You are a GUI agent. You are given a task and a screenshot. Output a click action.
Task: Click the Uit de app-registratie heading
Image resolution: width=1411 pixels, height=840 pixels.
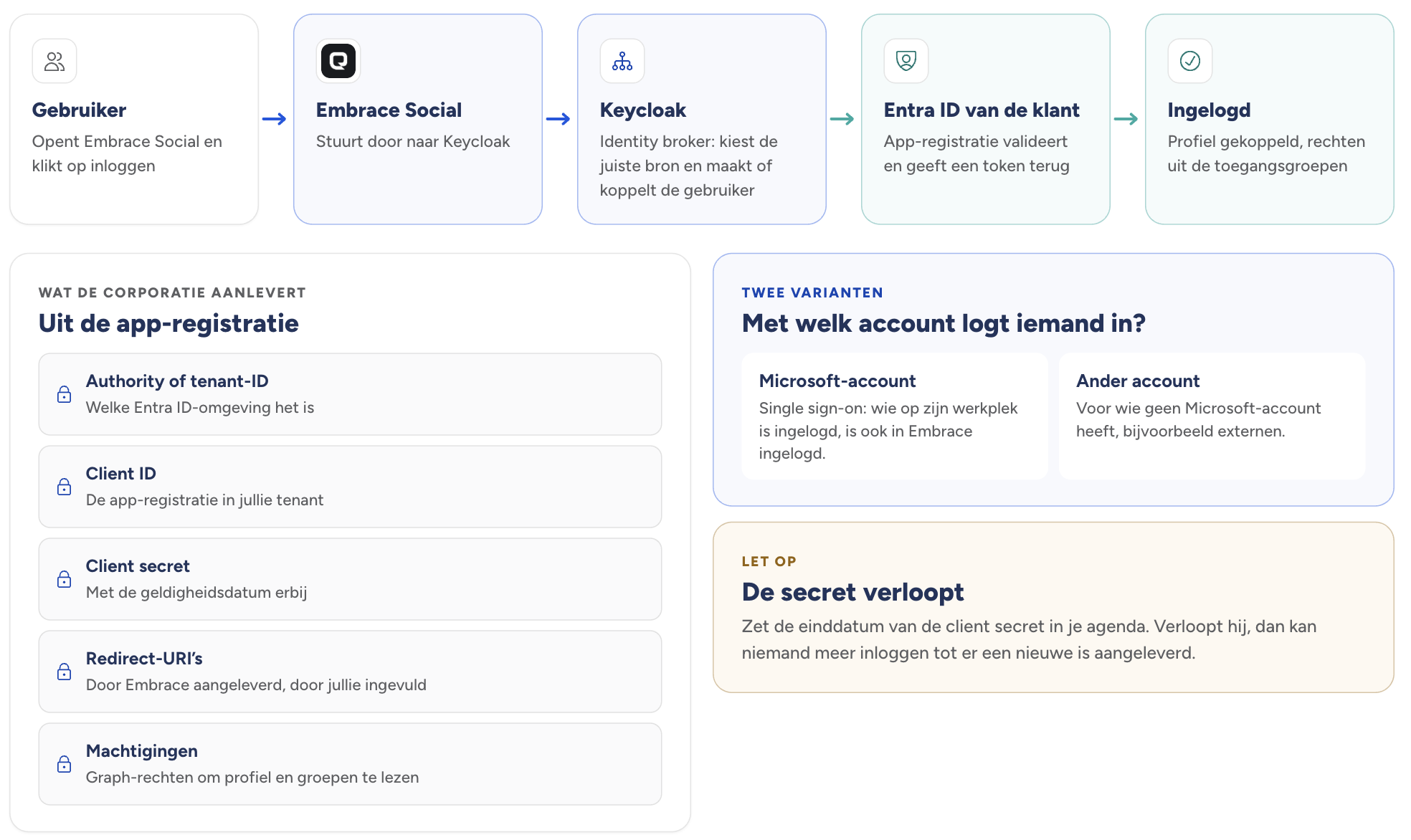[x=168, y=323]
